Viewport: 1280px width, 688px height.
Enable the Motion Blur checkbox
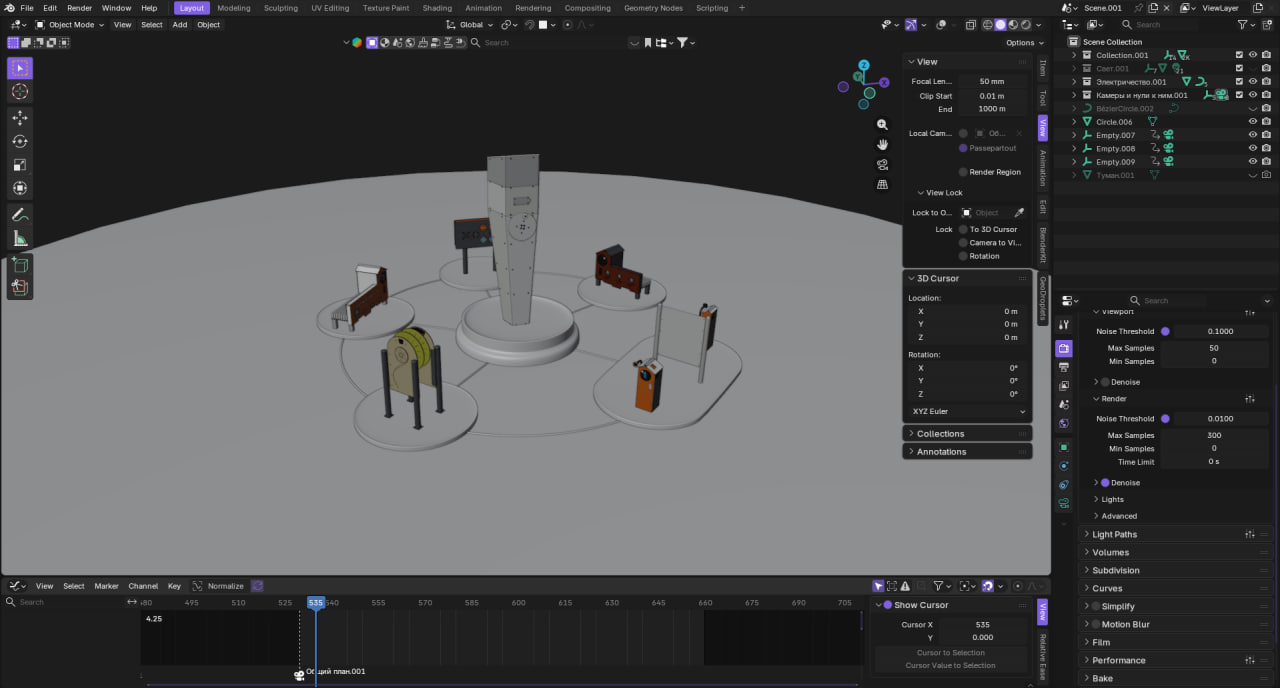tap(1095, 624)
